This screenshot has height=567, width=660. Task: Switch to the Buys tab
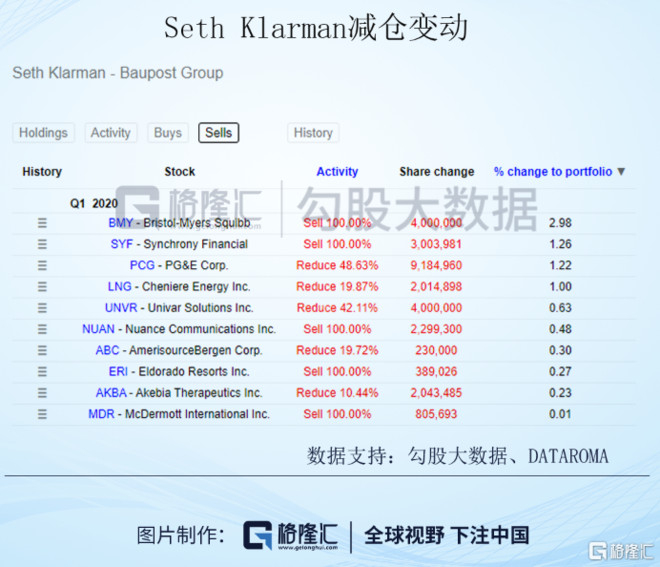point(168,133)
